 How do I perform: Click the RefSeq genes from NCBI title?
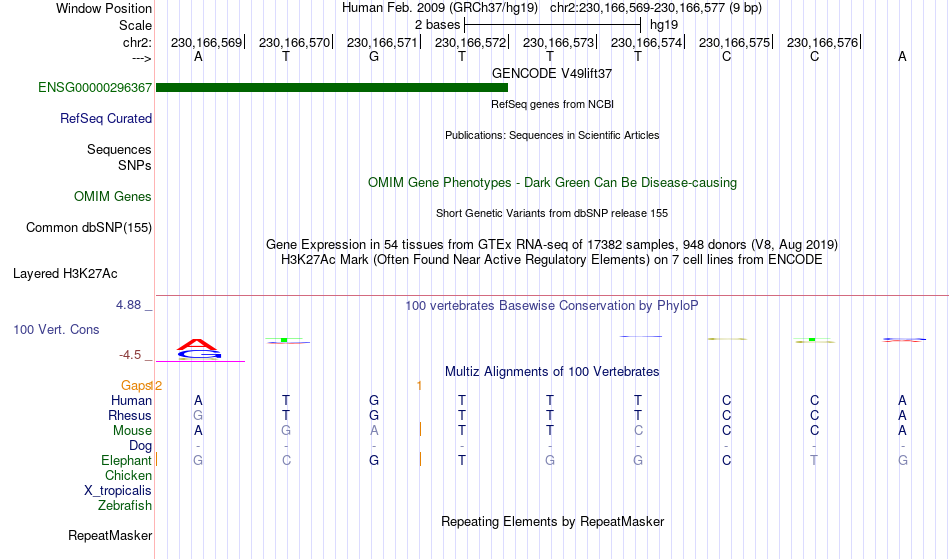coord(552,104)
